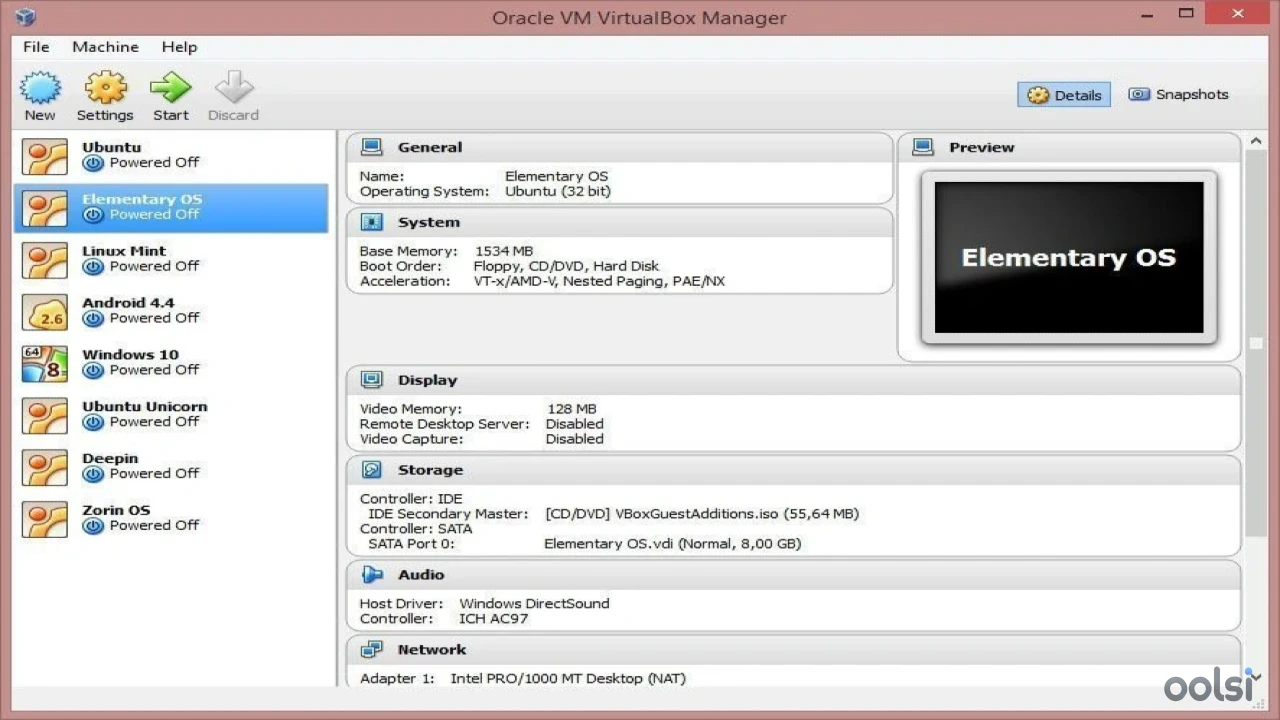Image resolution: width=1280 pixels, height=720 pixels.
Task: Click the boot order Floppy, CD/DVD, Hard Disk
Action: click(566, 266)
